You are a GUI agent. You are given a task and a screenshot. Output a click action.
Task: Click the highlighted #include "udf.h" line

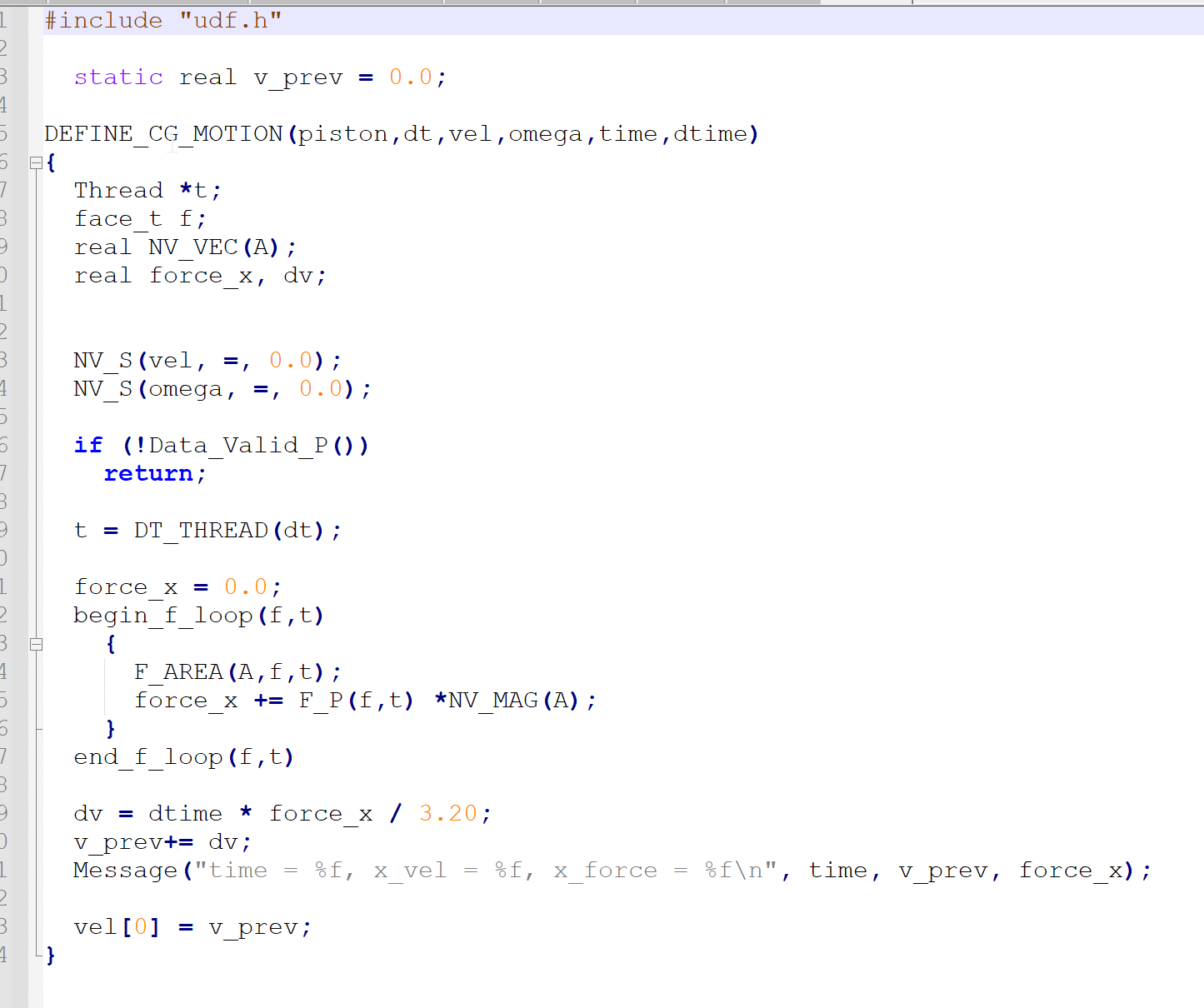(x=161, y=19)
